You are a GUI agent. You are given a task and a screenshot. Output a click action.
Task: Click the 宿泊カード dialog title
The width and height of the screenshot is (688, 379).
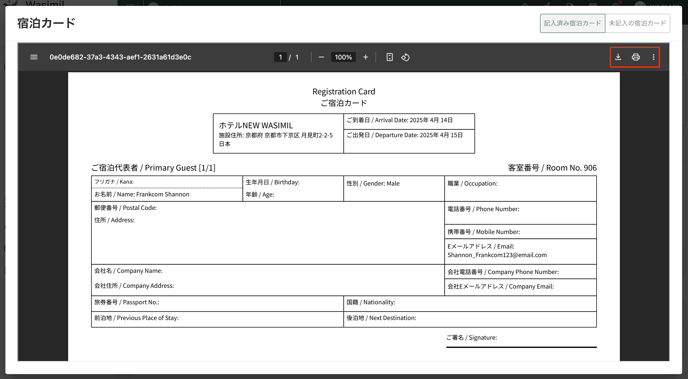pyautogui.click(x=47, y=23)
